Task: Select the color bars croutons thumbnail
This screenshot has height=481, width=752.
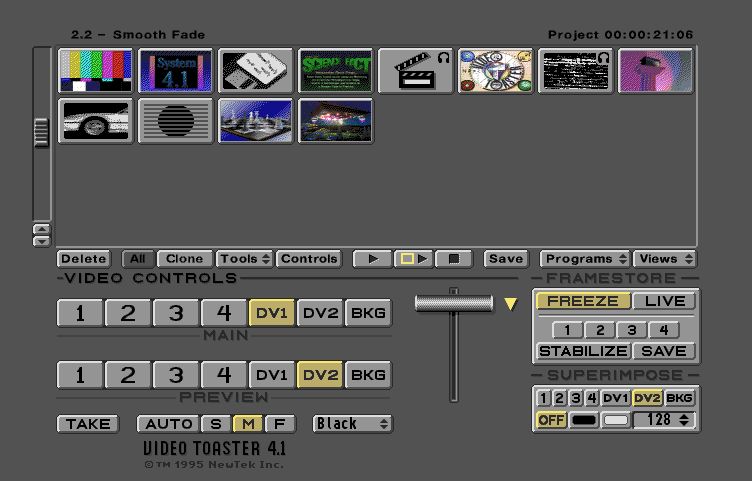Action: pyautogui.click(x=95, y=70)
